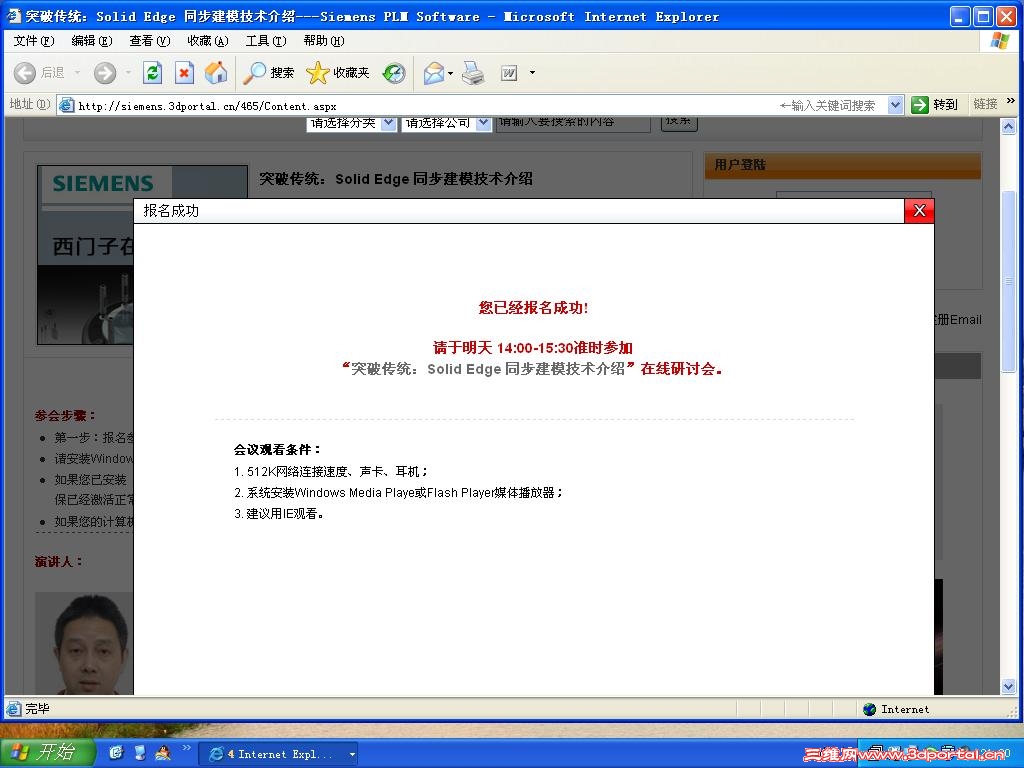Open the 请选择分类 dropdown
This screenshot has width=1024, height=768.
pyautogui.click(x=351, y=123)
